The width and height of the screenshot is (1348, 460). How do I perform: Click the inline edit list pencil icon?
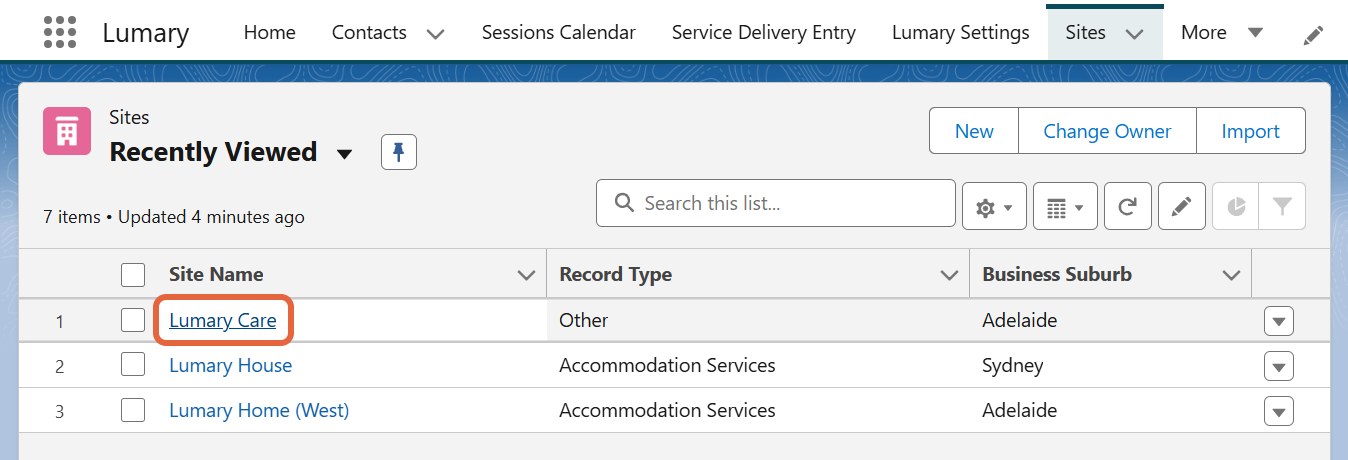(1181, 207)
